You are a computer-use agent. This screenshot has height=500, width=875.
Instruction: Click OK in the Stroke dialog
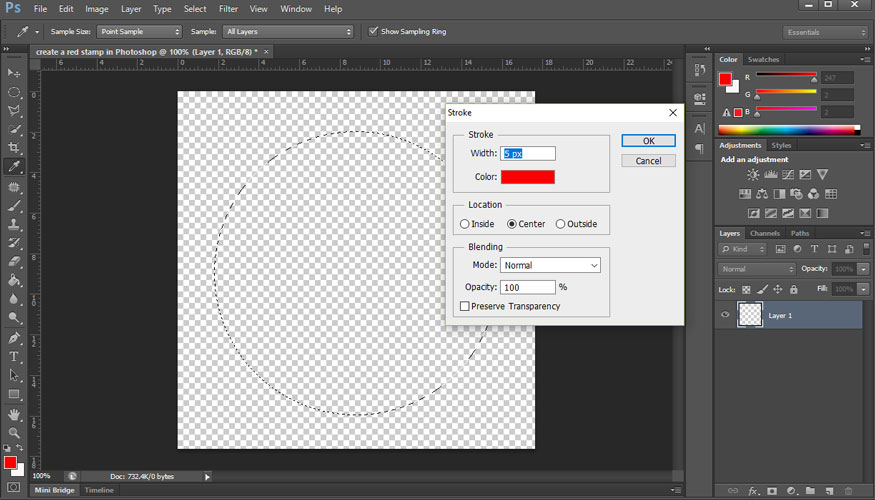(x=648, y=141)
